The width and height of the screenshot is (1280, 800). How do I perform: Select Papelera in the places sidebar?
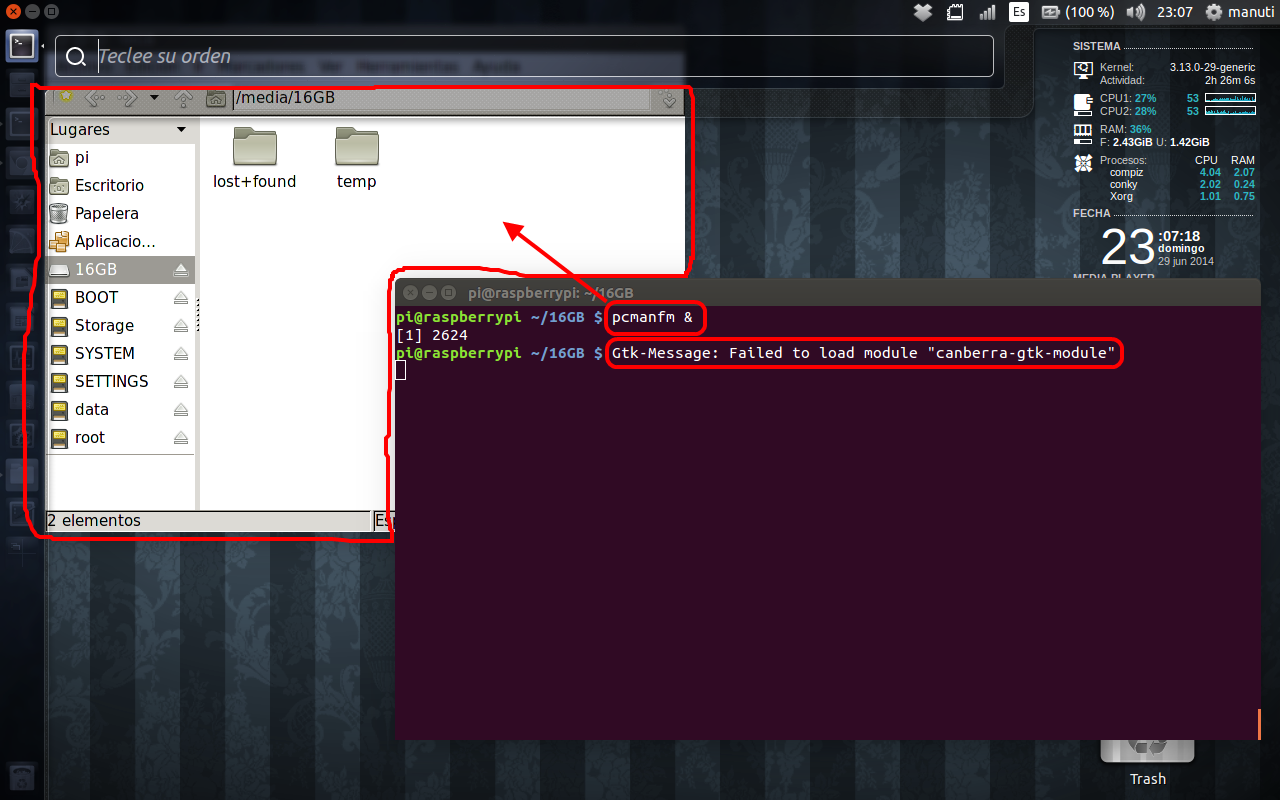click(106, 214)
